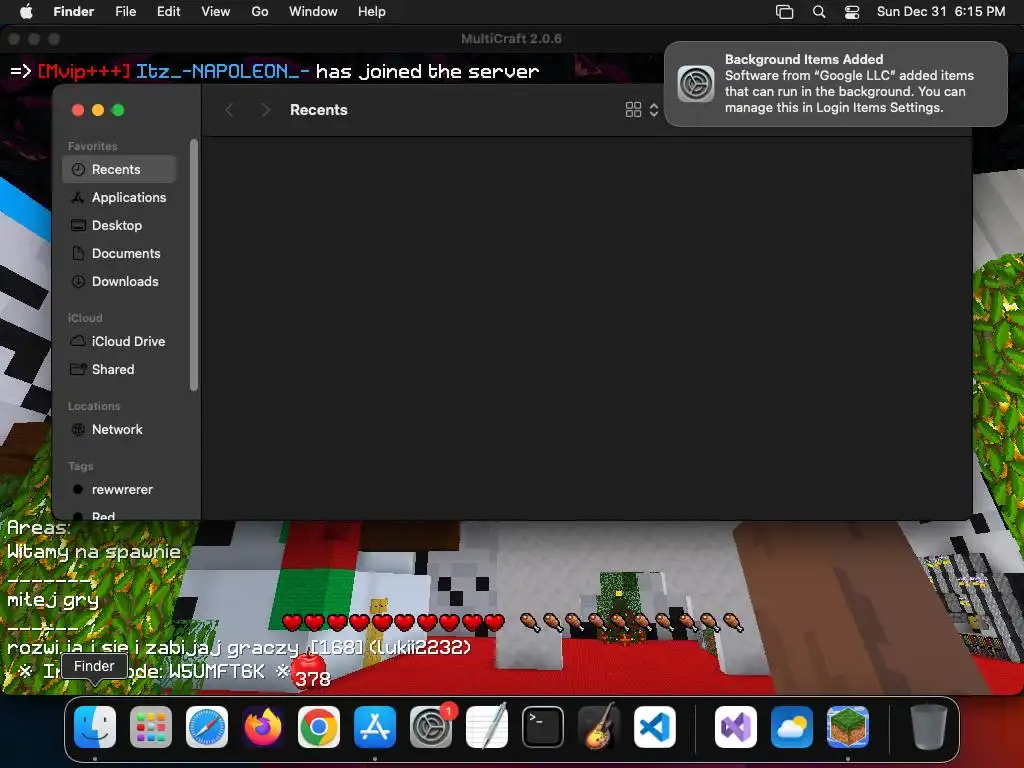
Task: Switch to MultiCraft via Dock icon
Action: (x=848, y=726)
